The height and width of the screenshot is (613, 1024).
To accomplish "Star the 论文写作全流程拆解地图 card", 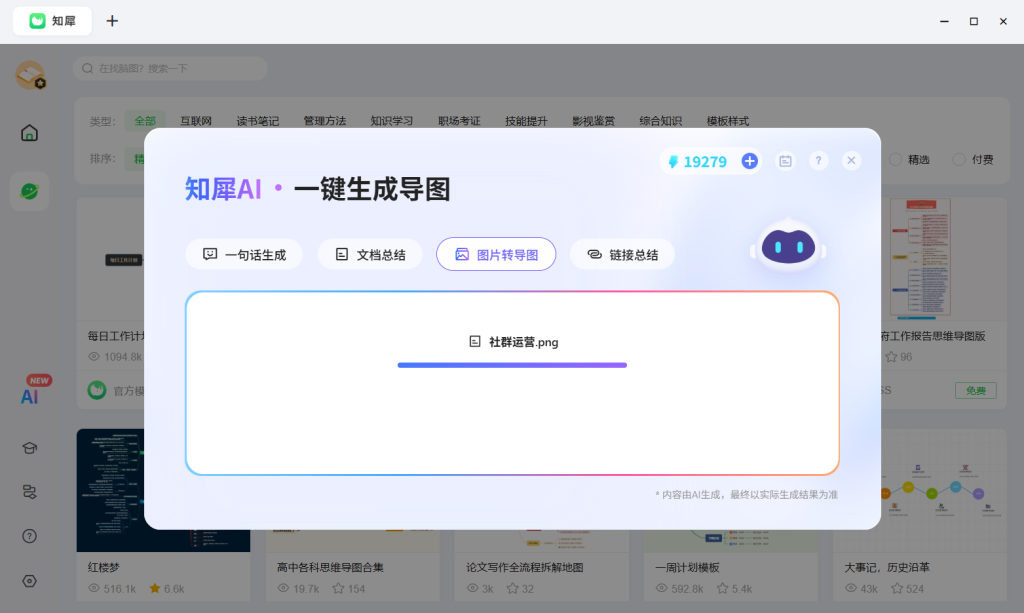I will pos(513,588).
